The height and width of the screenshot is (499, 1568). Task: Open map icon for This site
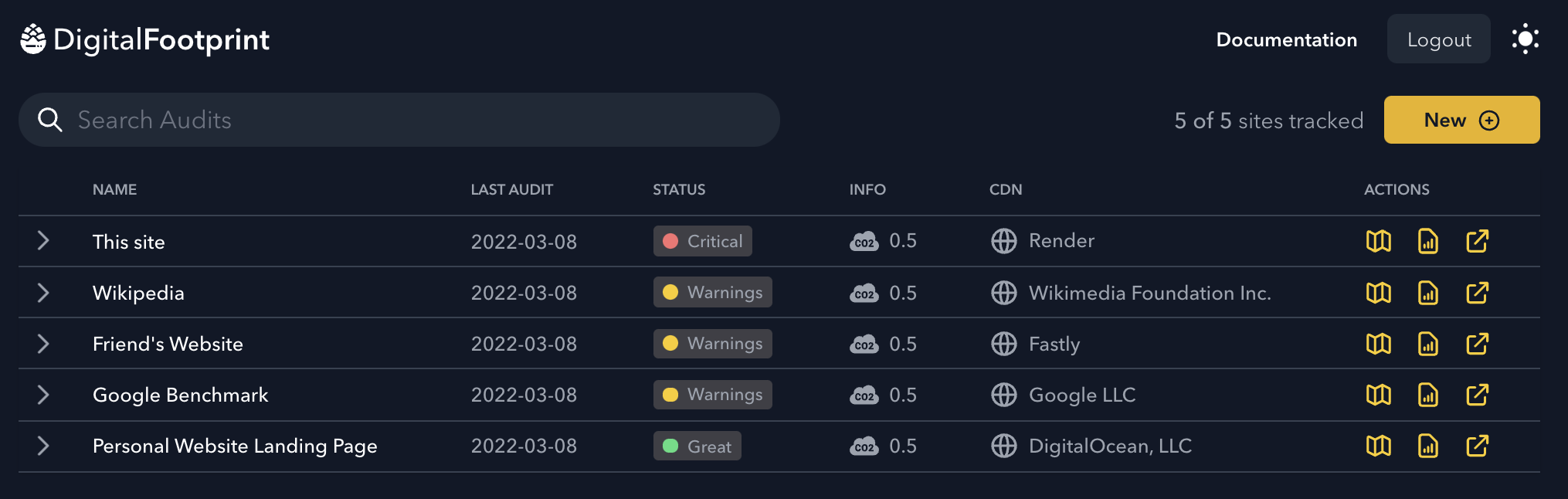click(x=1378, y=241)
